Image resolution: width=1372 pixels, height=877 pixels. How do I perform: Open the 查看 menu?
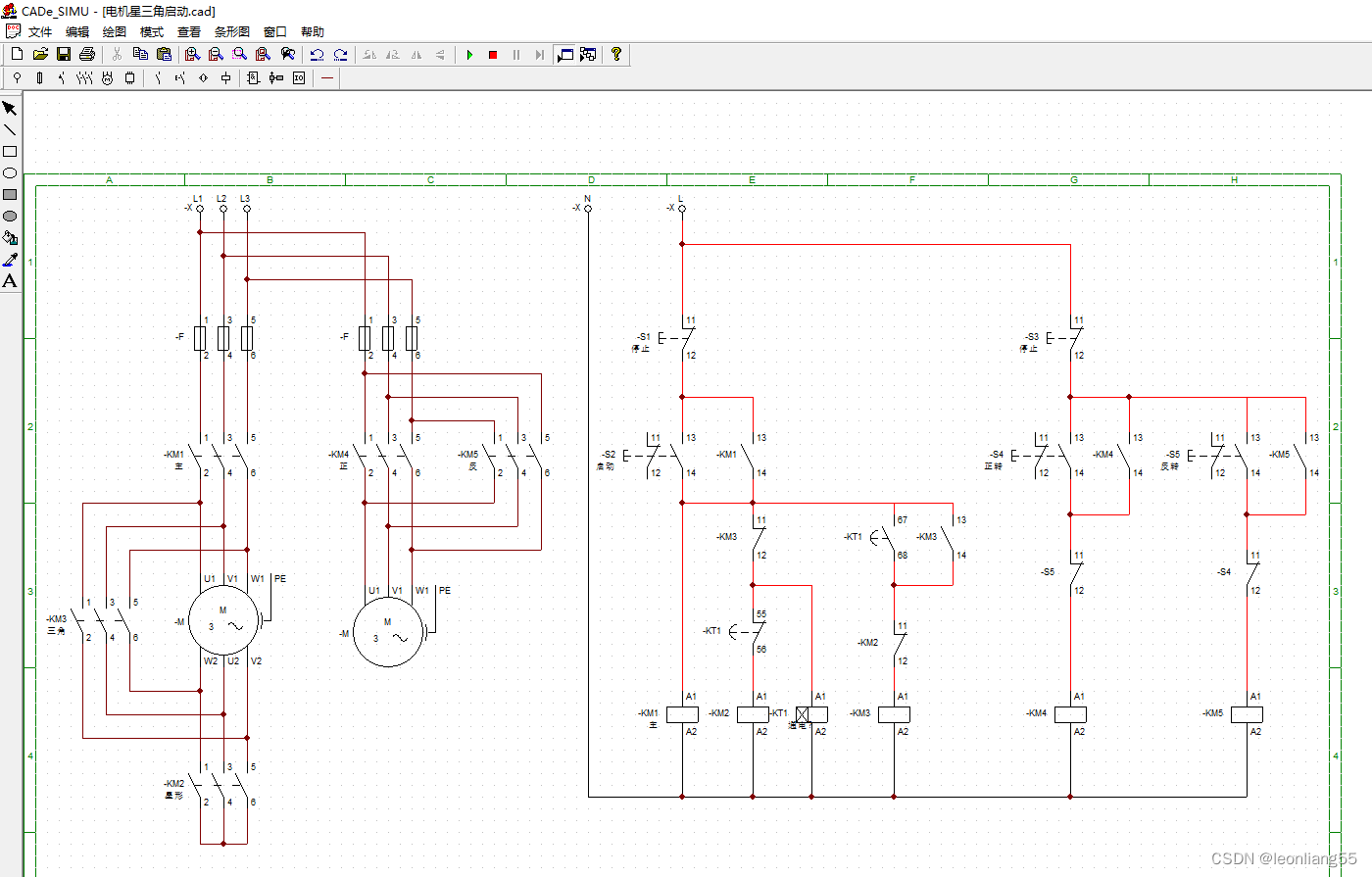tap(189, 31)
